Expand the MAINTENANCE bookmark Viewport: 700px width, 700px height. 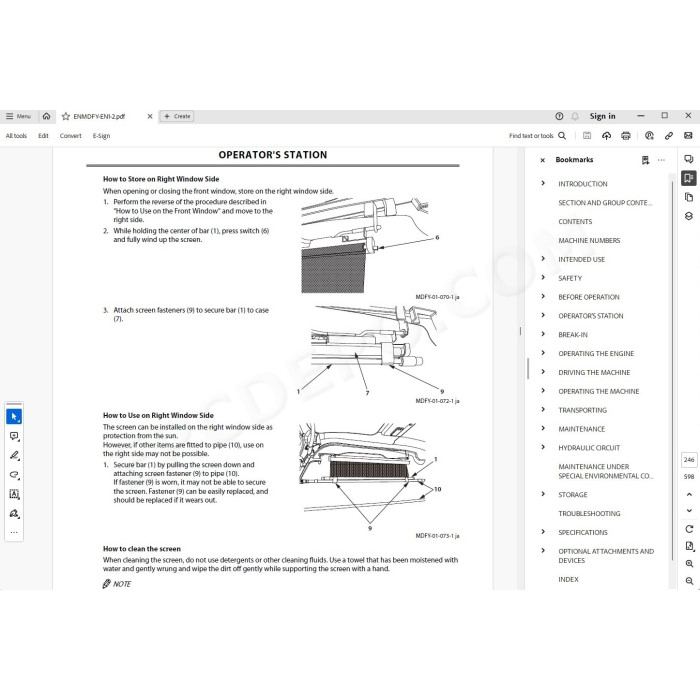pos(543,428)
